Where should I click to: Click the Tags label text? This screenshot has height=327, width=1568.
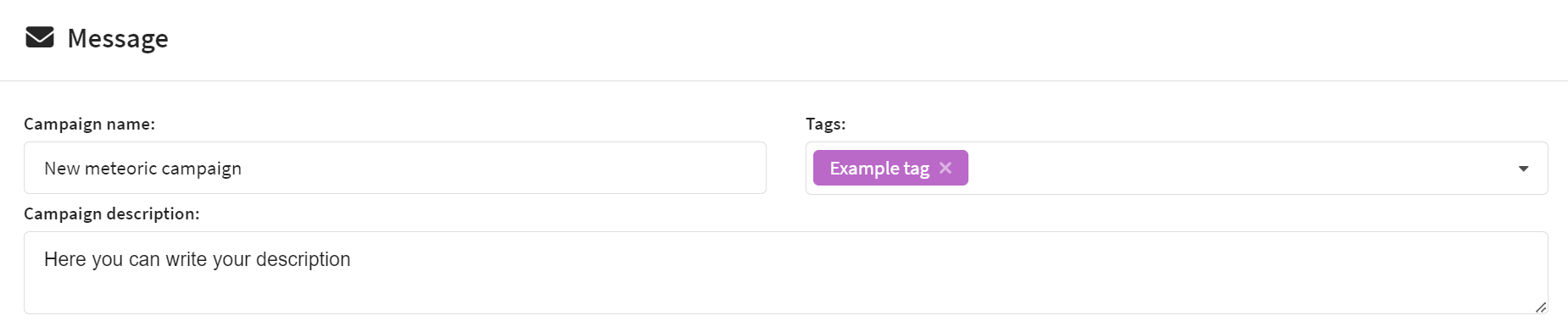[825, 124]
